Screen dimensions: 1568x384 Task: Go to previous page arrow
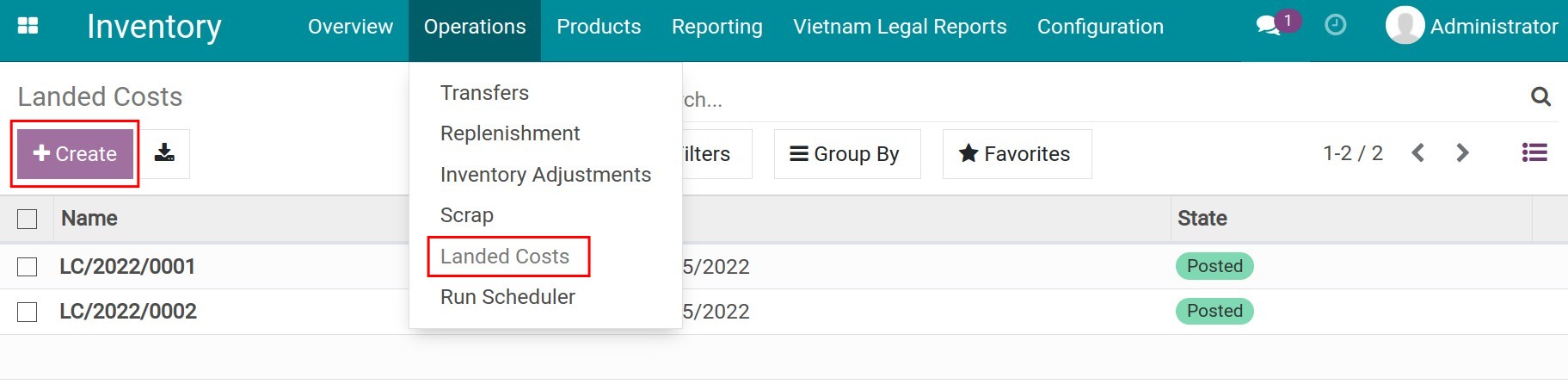[x=1418, y=153]
